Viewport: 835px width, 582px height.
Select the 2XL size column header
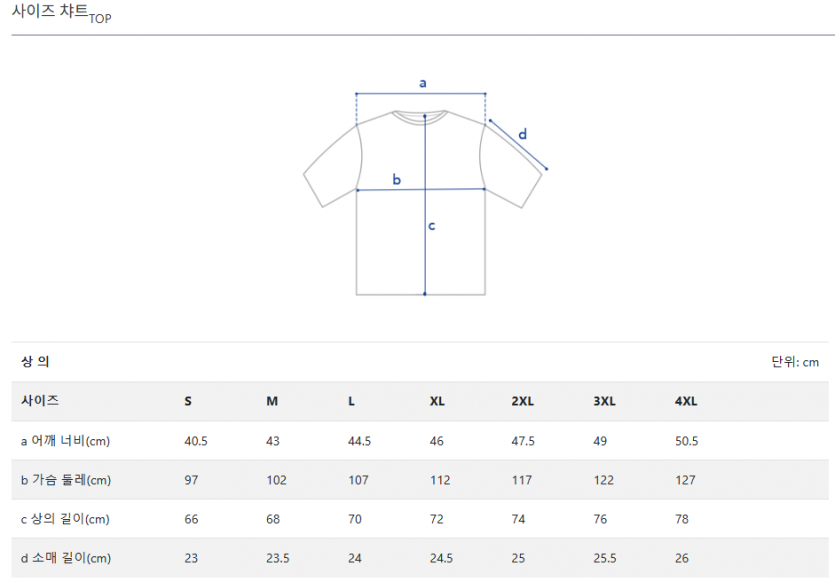[x=522, y=401]
